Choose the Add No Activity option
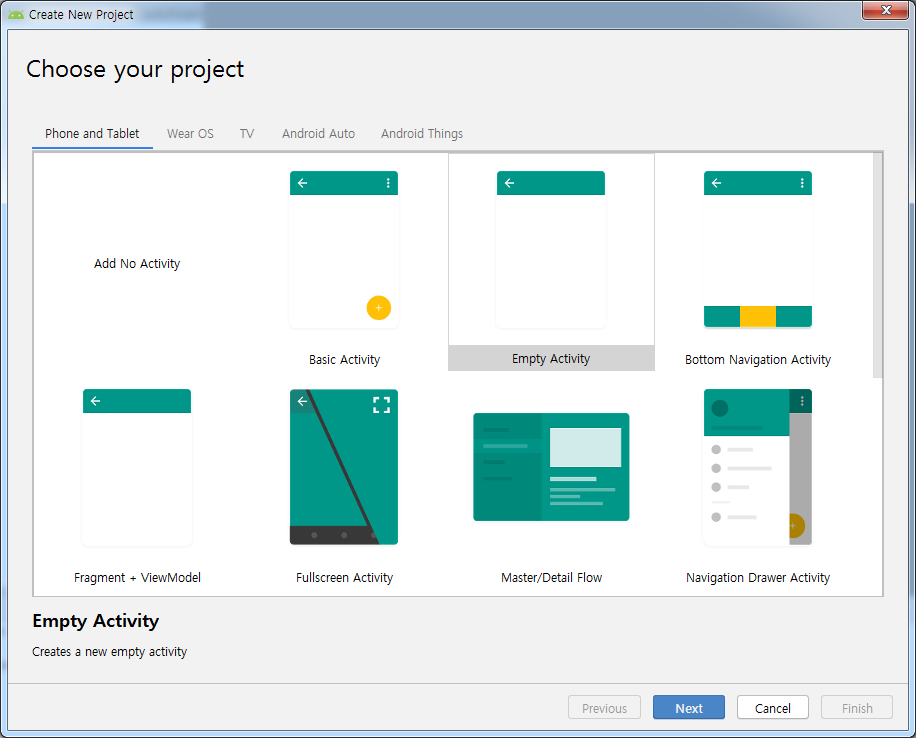Screen dimensions: 916x738 137,264
